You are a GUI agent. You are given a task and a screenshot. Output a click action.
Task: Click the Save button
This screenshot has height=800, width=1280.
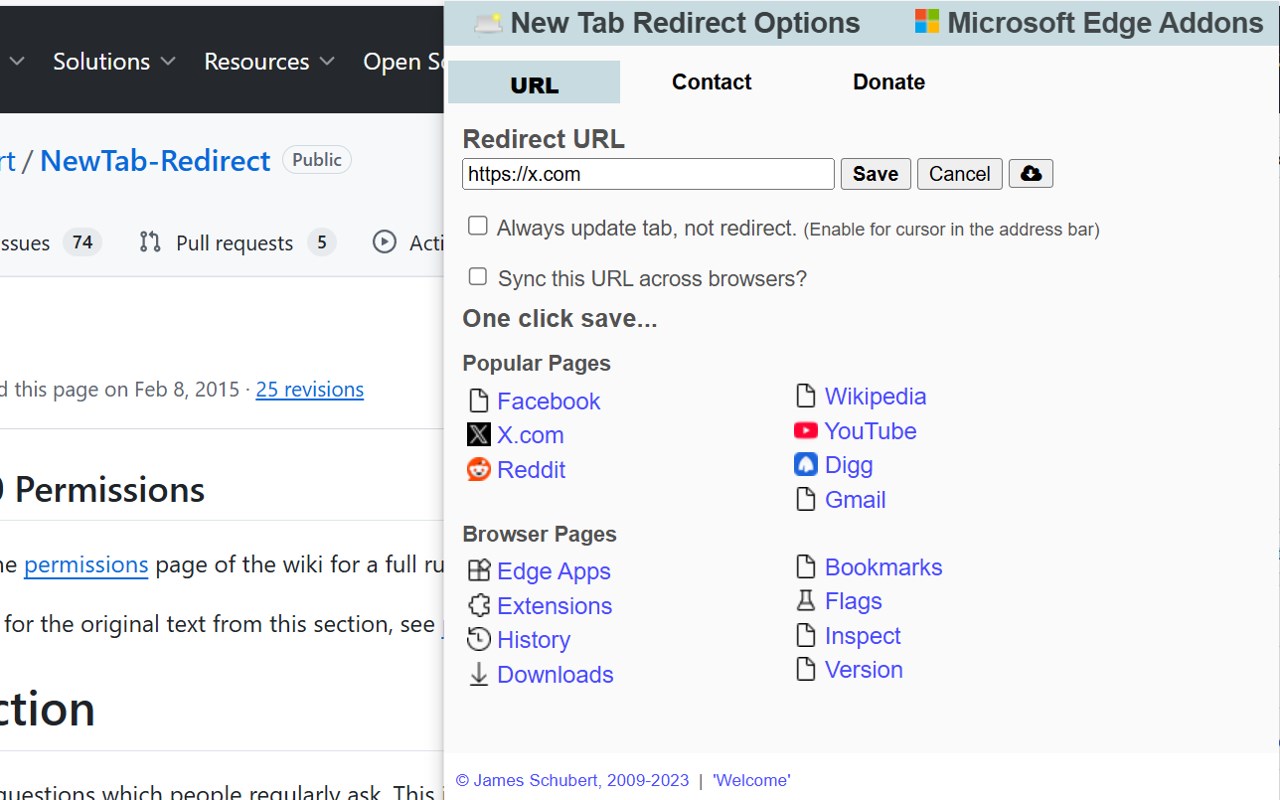875,173
